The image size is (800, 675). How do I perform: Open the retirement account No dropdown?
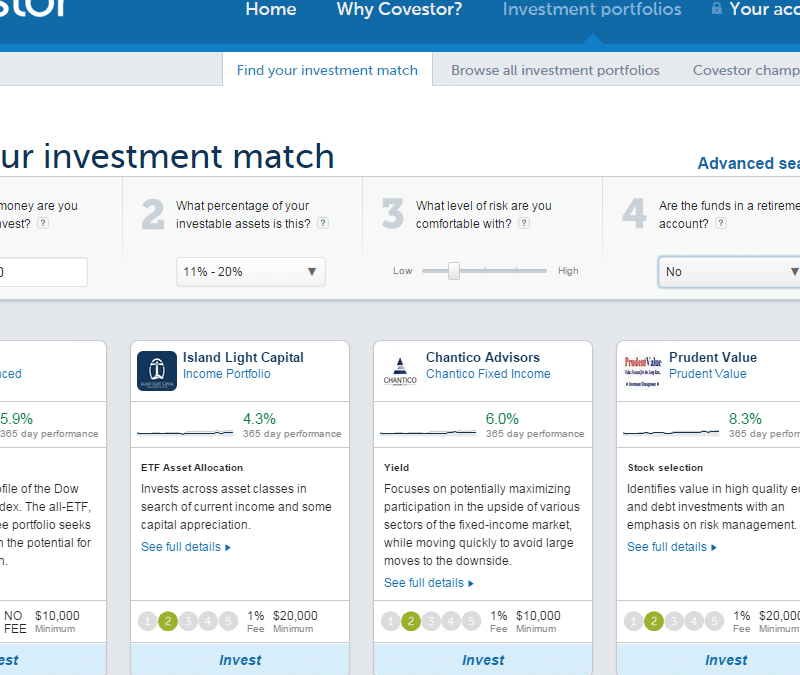pyautogui.click(x=730, y=271)
